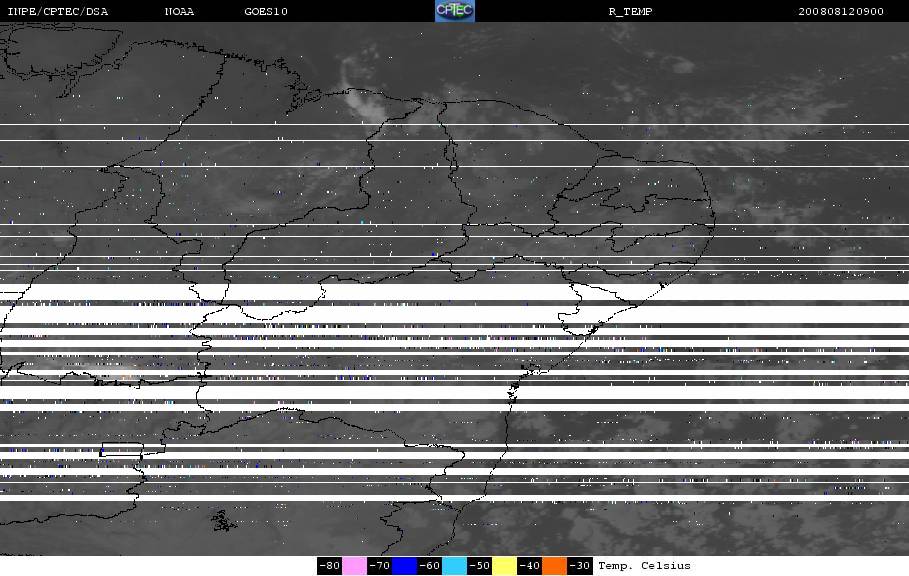Click the CPTEC logo in the header
The height and width of the screenshot is (576, 909).
pos(454,11)
